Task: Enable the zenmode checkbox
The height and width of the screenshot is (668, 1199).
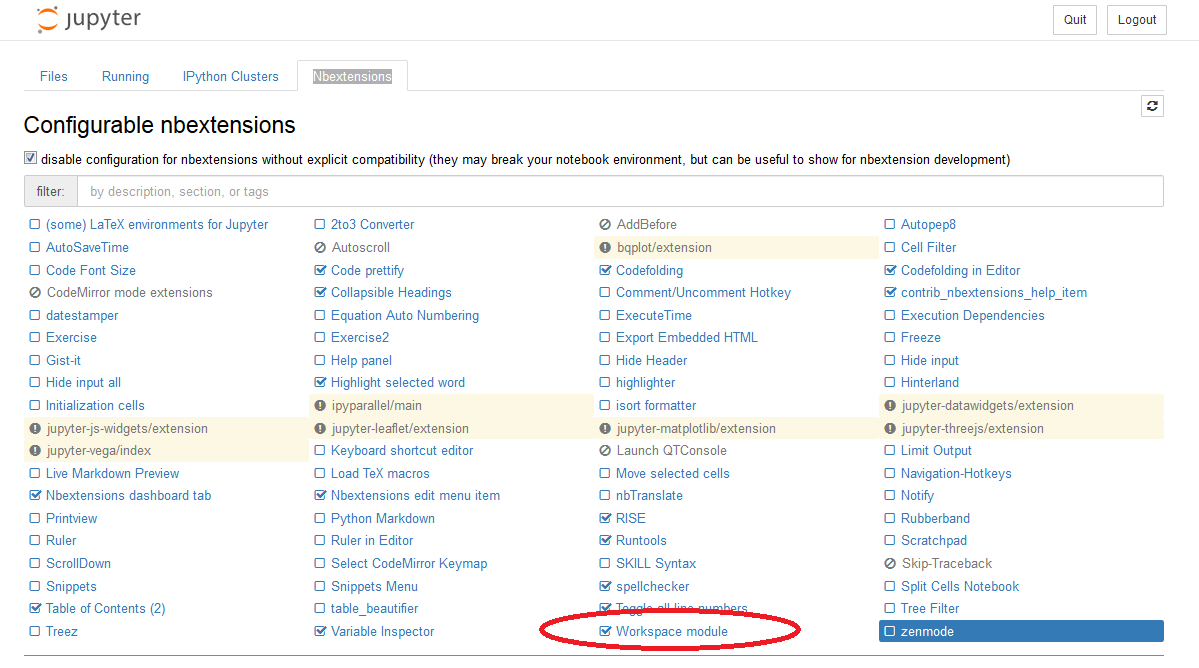Action: click(889, 631)
